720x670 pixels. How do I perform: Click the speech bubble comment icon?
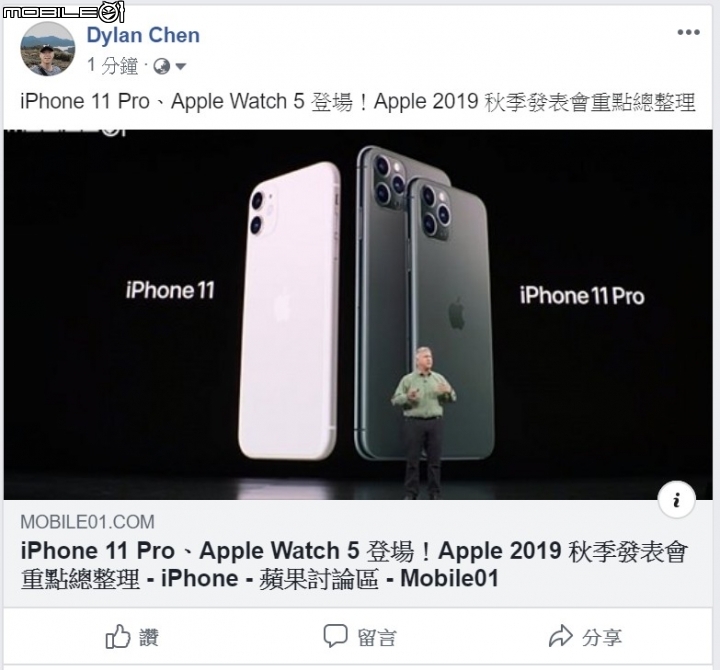point(335,636)
